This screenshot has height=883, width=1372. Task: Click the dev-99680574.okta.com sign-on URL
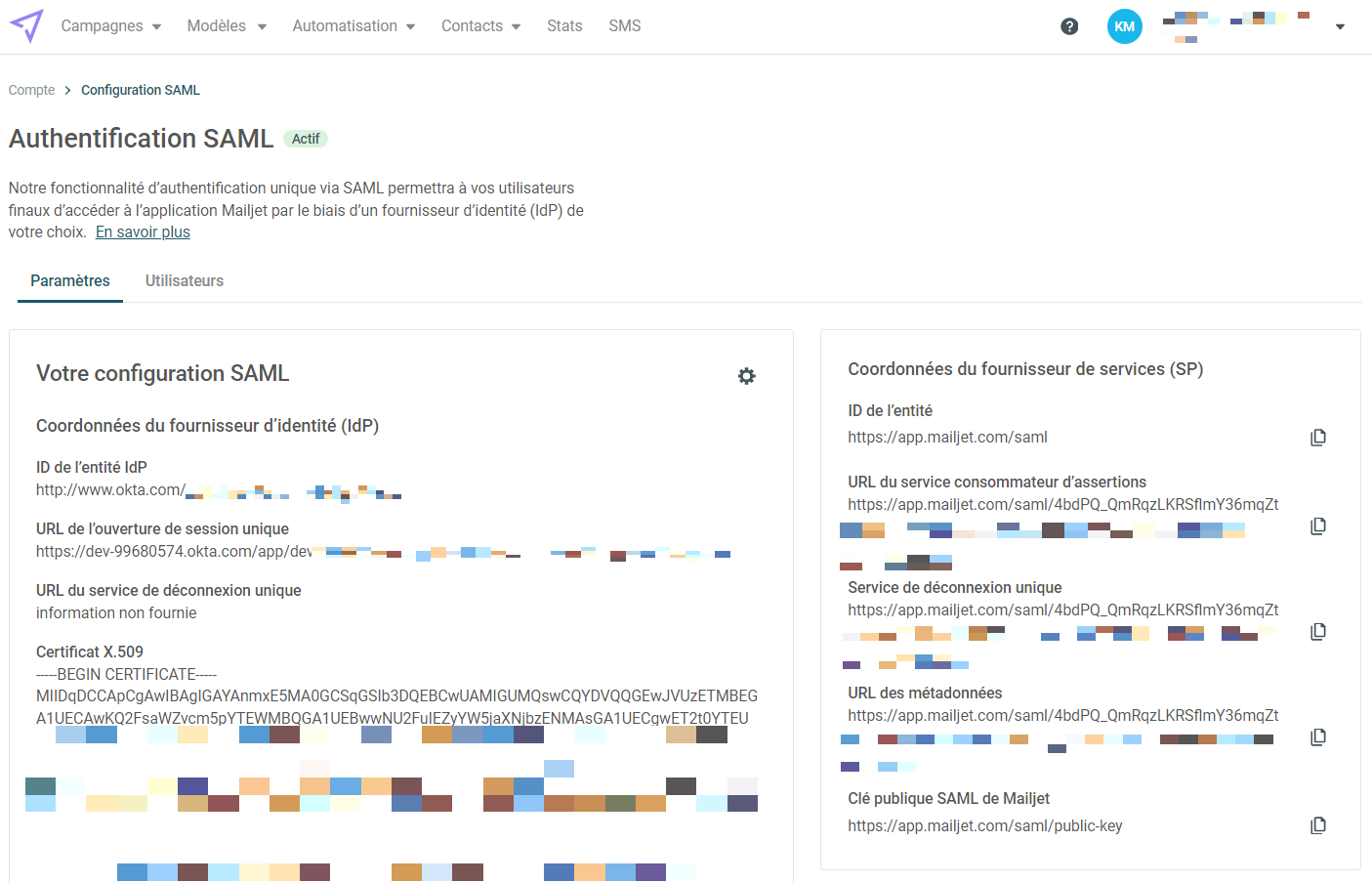pyautogui.click(x=174, y=552)
